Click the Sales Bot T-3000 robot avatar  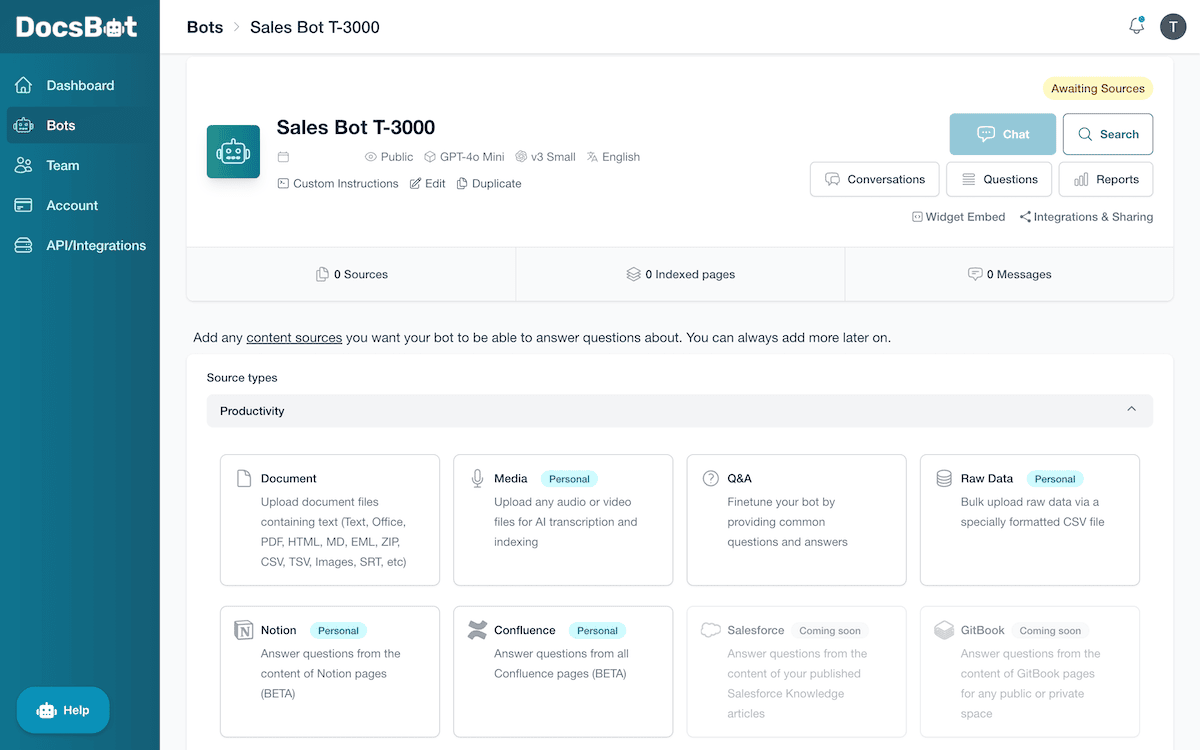[233, 152]
